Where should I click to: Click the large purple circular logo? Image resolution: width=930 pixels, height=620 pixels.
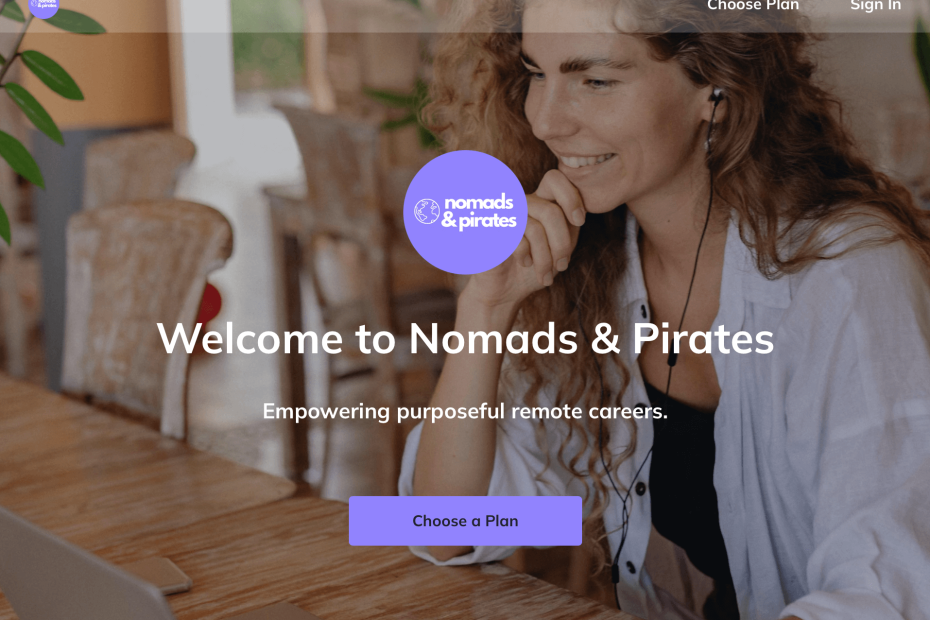[x=465, y=212]
